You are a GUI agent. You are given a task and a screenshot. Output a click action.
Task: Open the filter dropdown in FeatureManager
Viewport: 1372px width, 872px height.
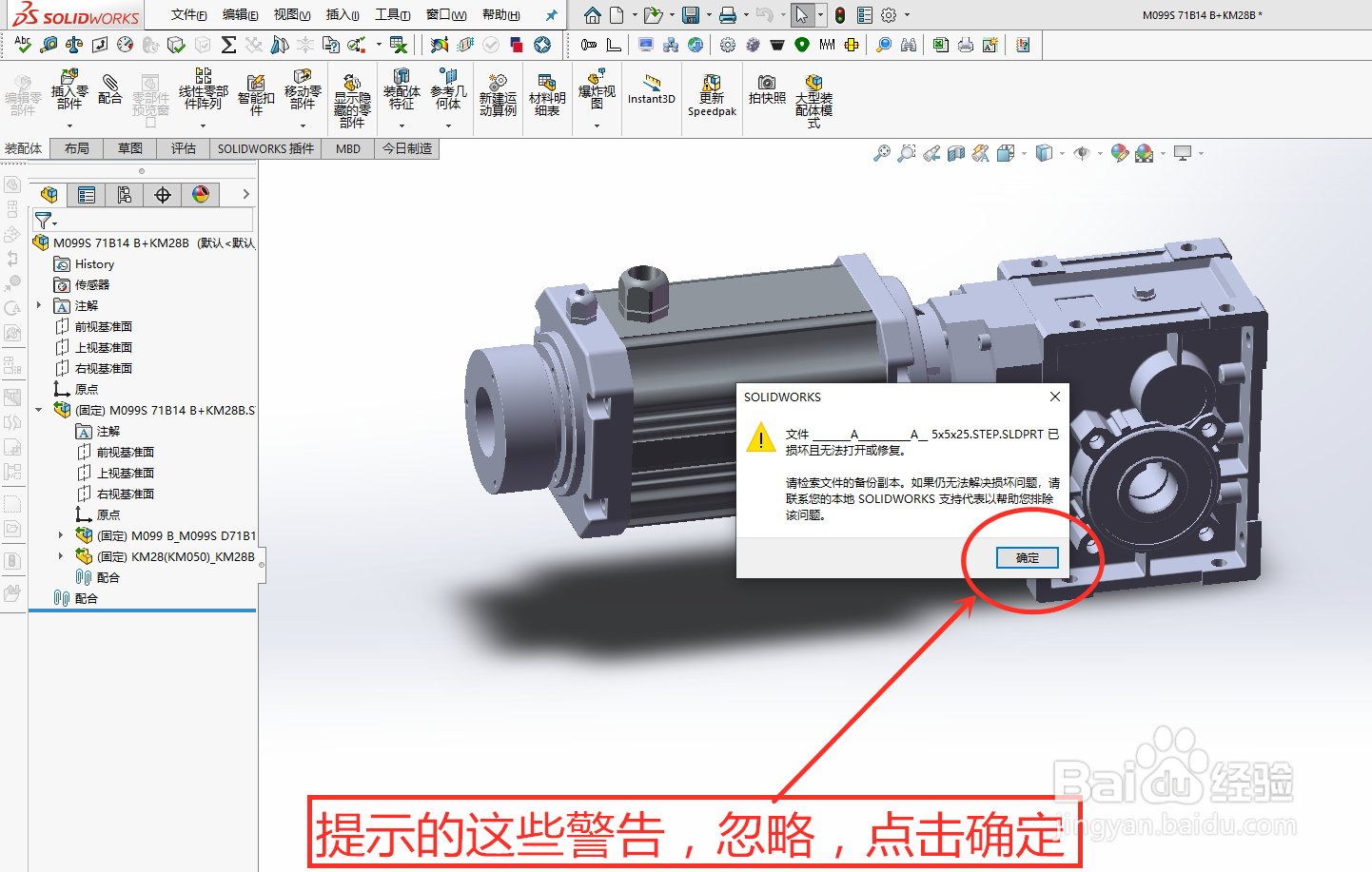click(53, 223)
